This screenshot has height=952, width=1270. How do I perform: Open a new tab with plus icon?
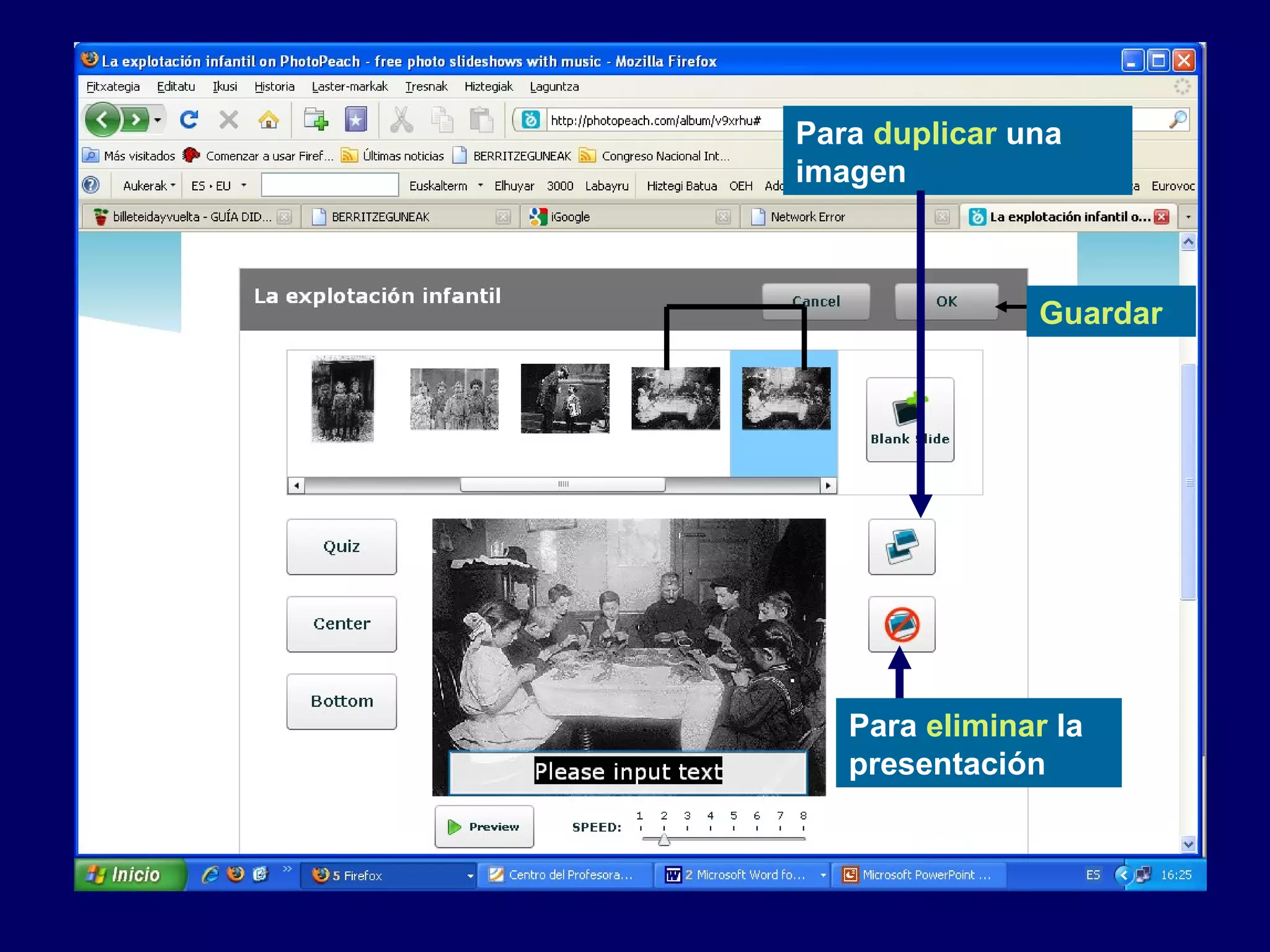click(x=316, y=119)
